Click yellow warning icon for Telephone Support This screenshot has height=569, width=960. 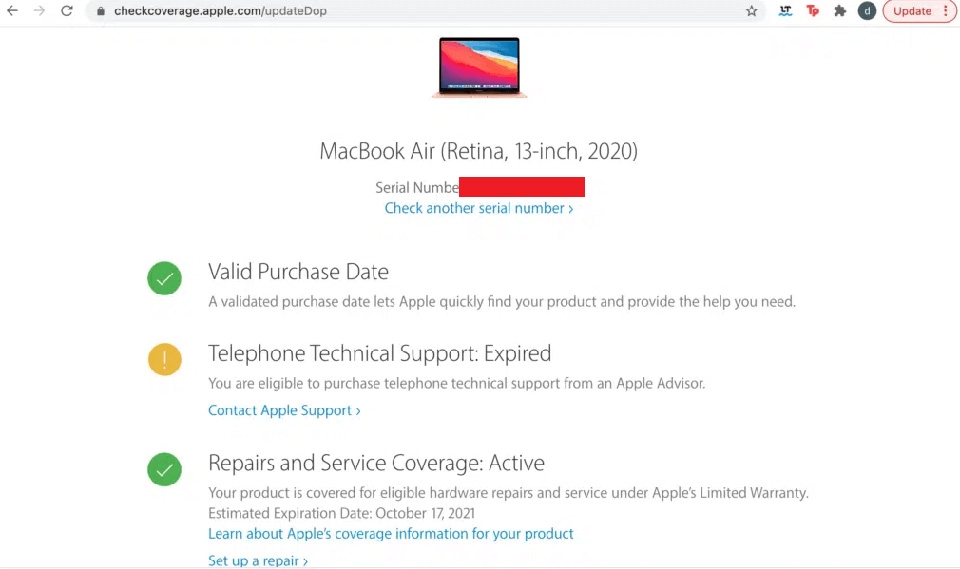(x=164, y=359)
